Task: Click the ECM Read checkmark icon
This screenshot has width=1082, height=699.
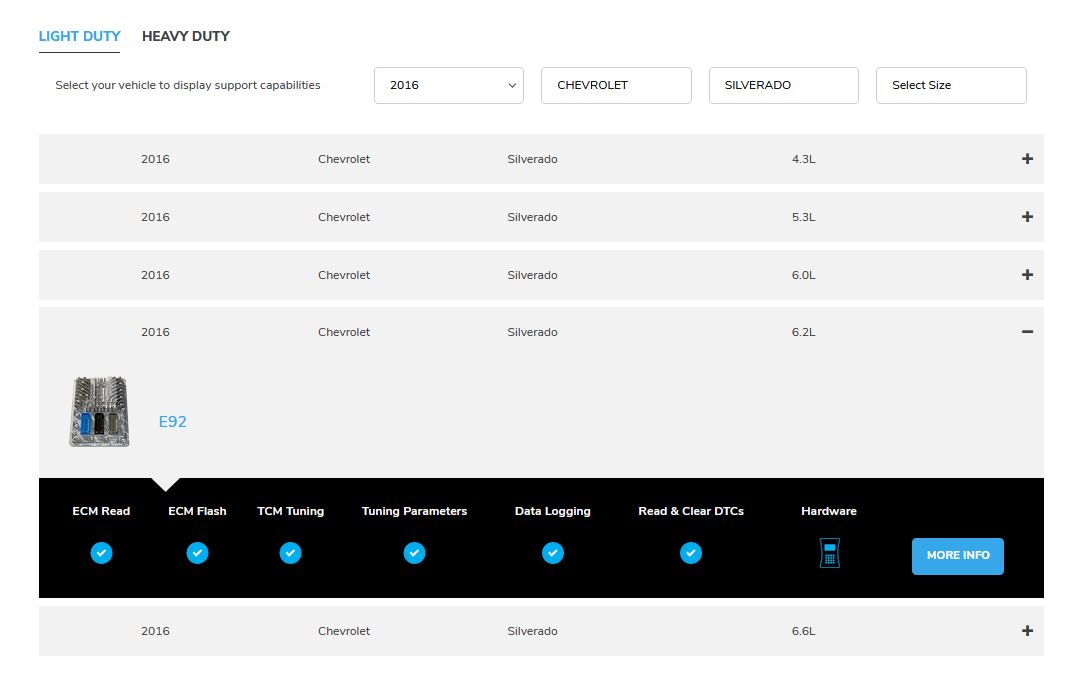Action: click(101, 553)
